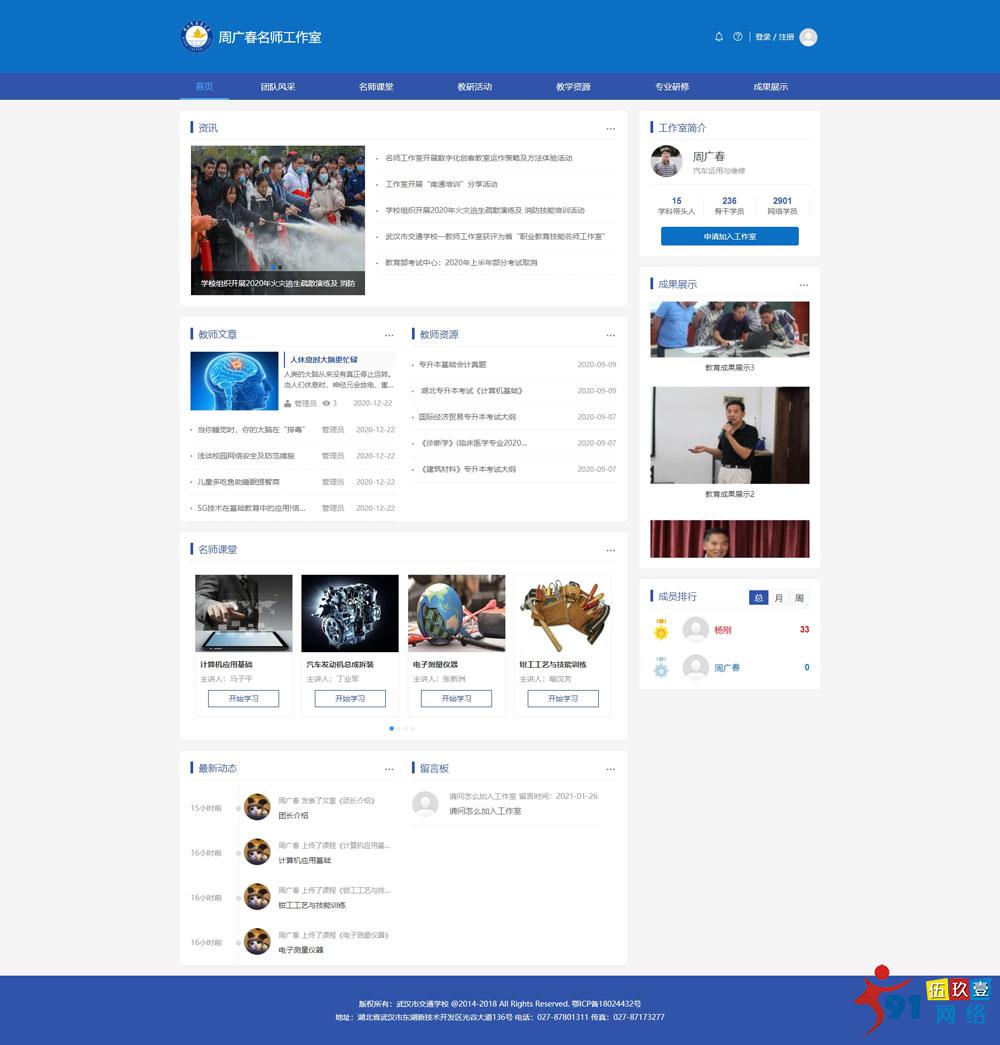This screenshot has height=1045, width=1000.
Task: Switch ranking to 月 tab
Action: pyautogui.click(x=779, y=598)
